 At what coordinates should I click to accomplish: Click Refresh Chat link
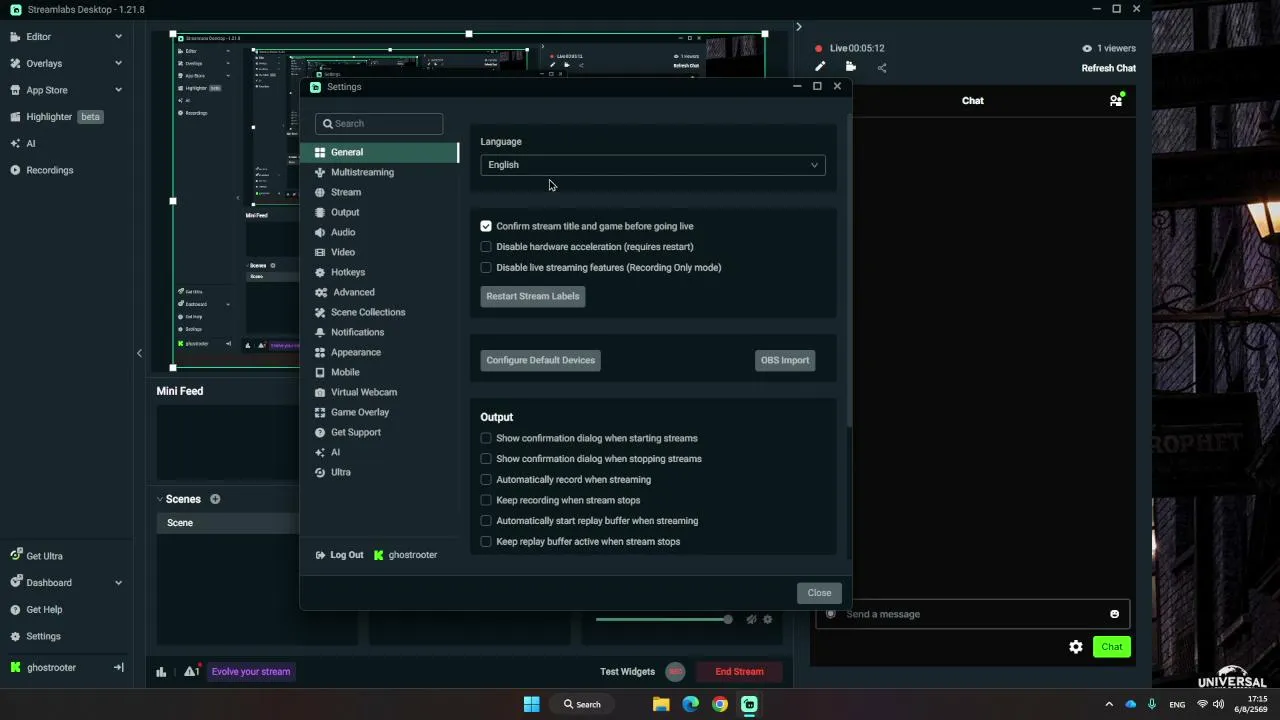pyautogui.click(x=1108, y=68)
